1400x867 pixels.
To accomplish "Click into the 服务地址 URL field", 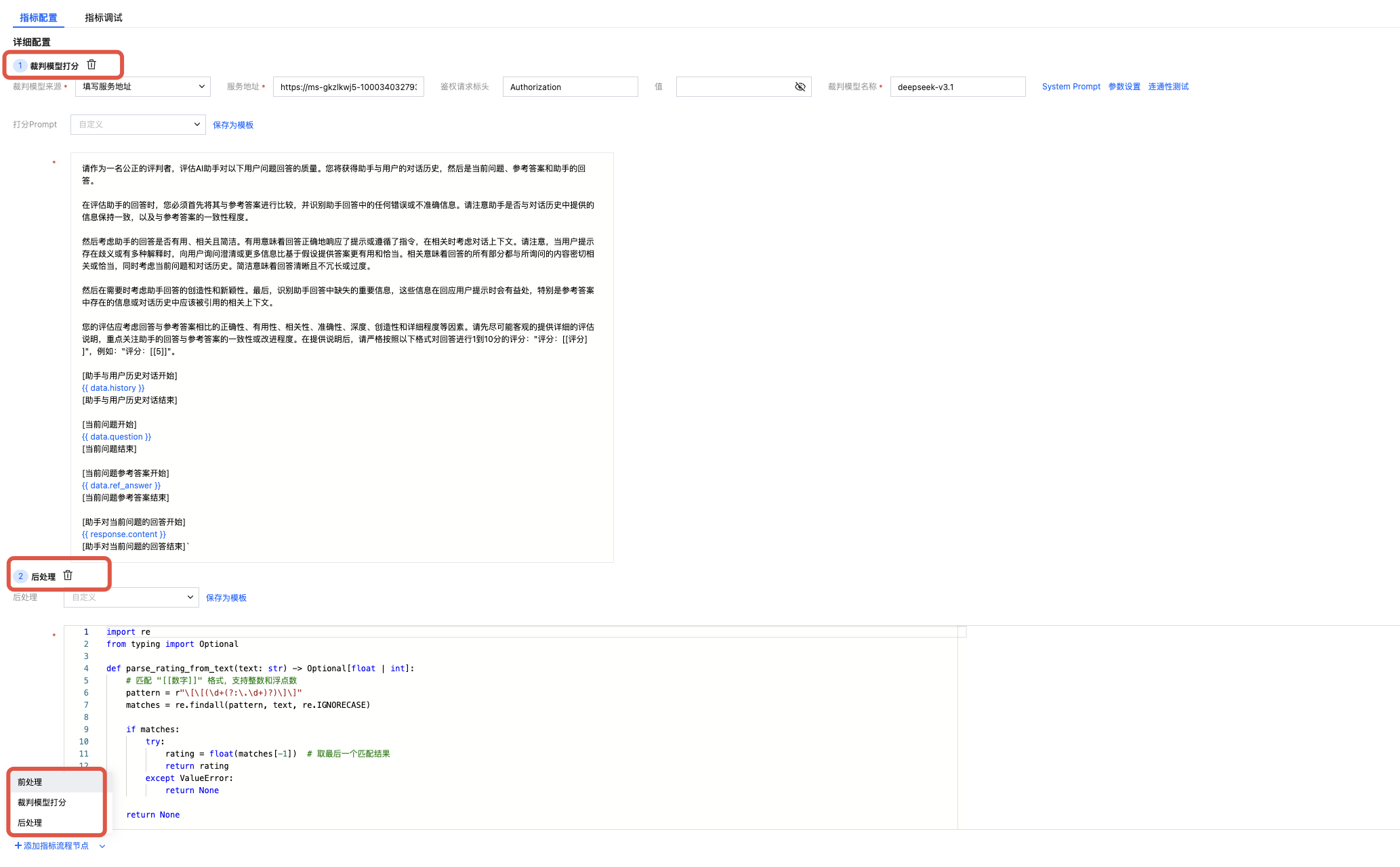I will tap(348, 87).
